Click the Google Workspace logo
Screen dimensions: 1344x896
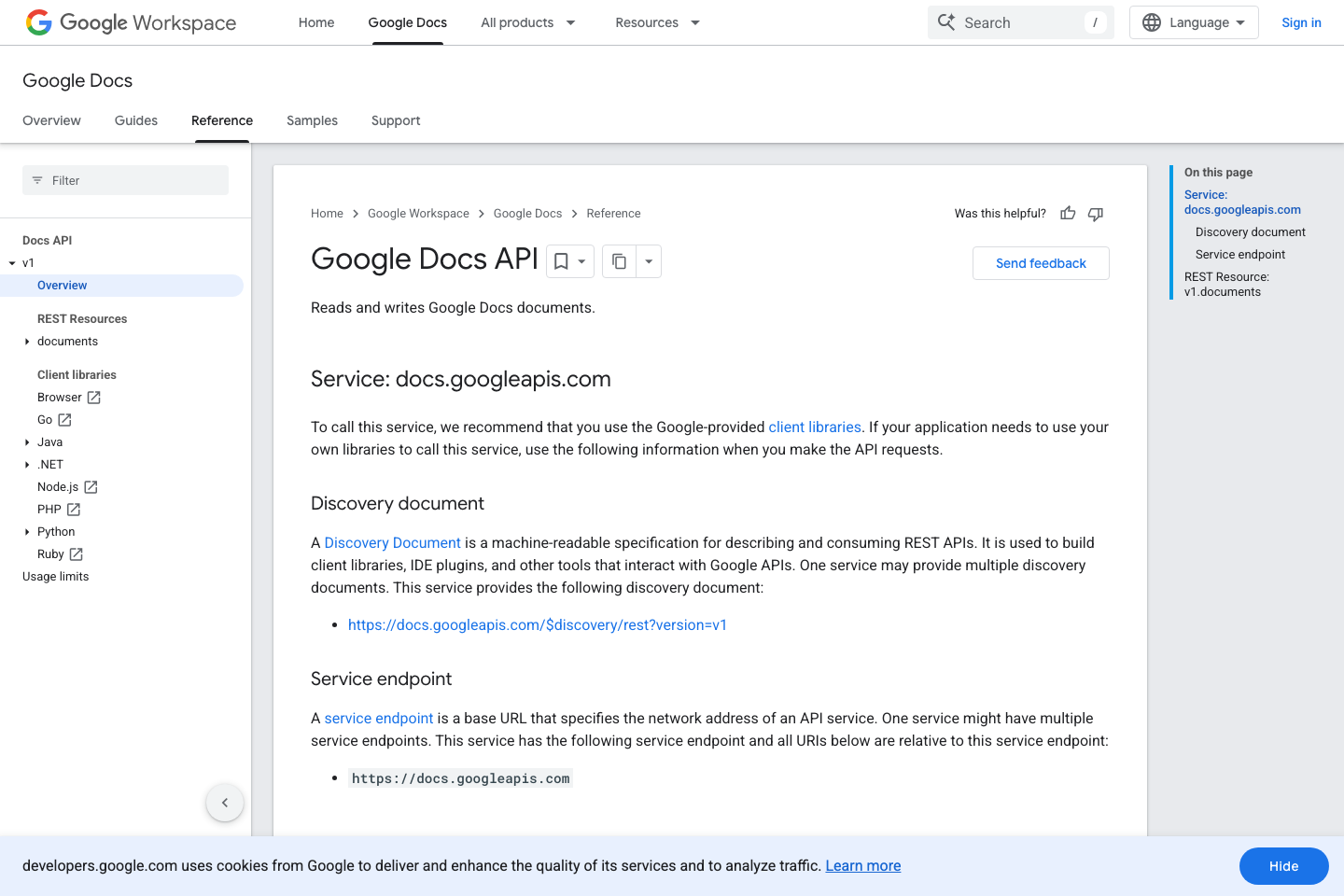pyautogui.click(x=131, y=22)
